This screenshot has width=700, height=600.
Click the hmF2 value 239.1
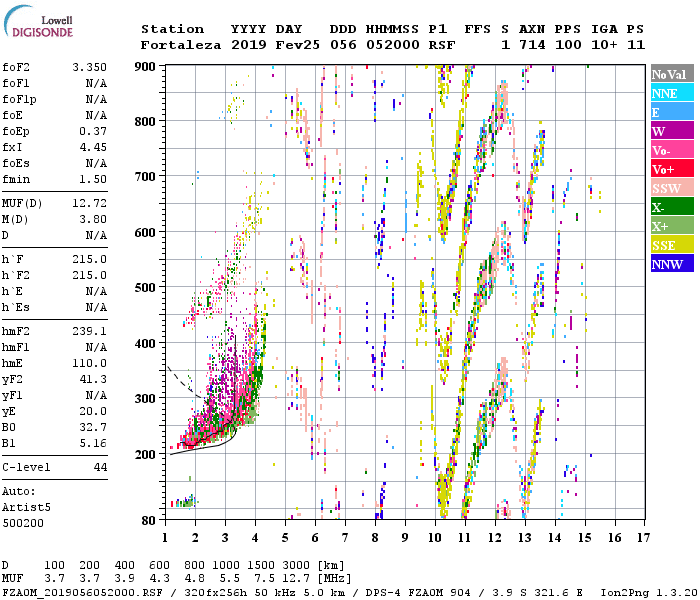coord(90,331)
